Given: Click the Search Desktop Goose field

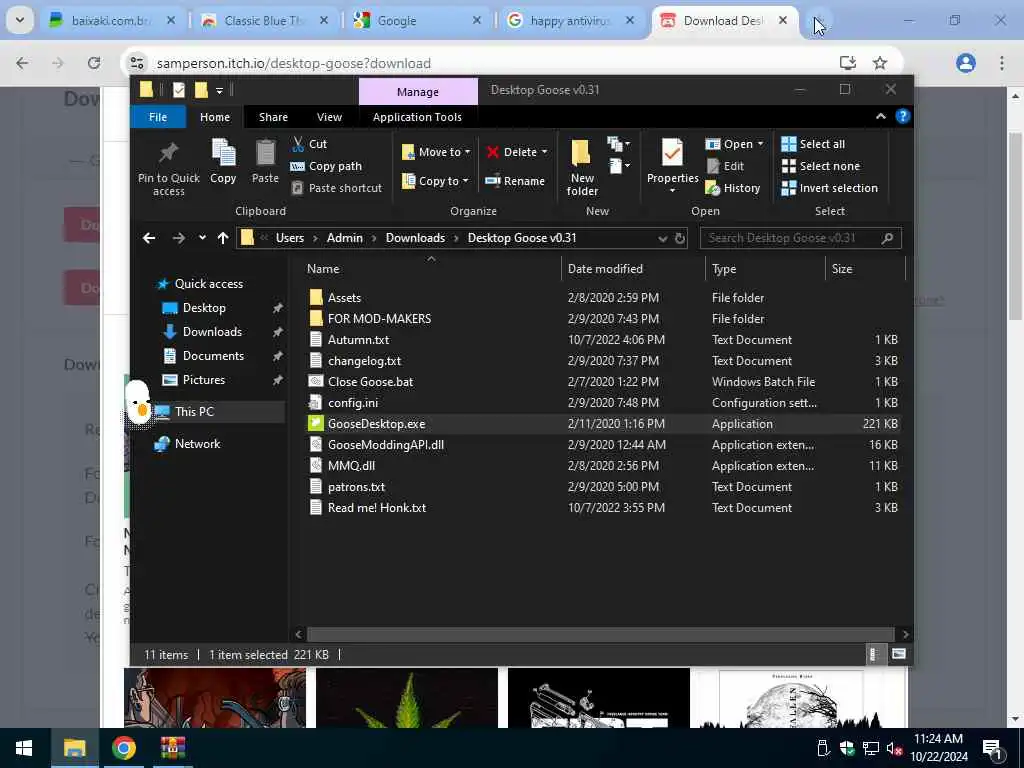Looking at the screenshot, I should 801,238.
